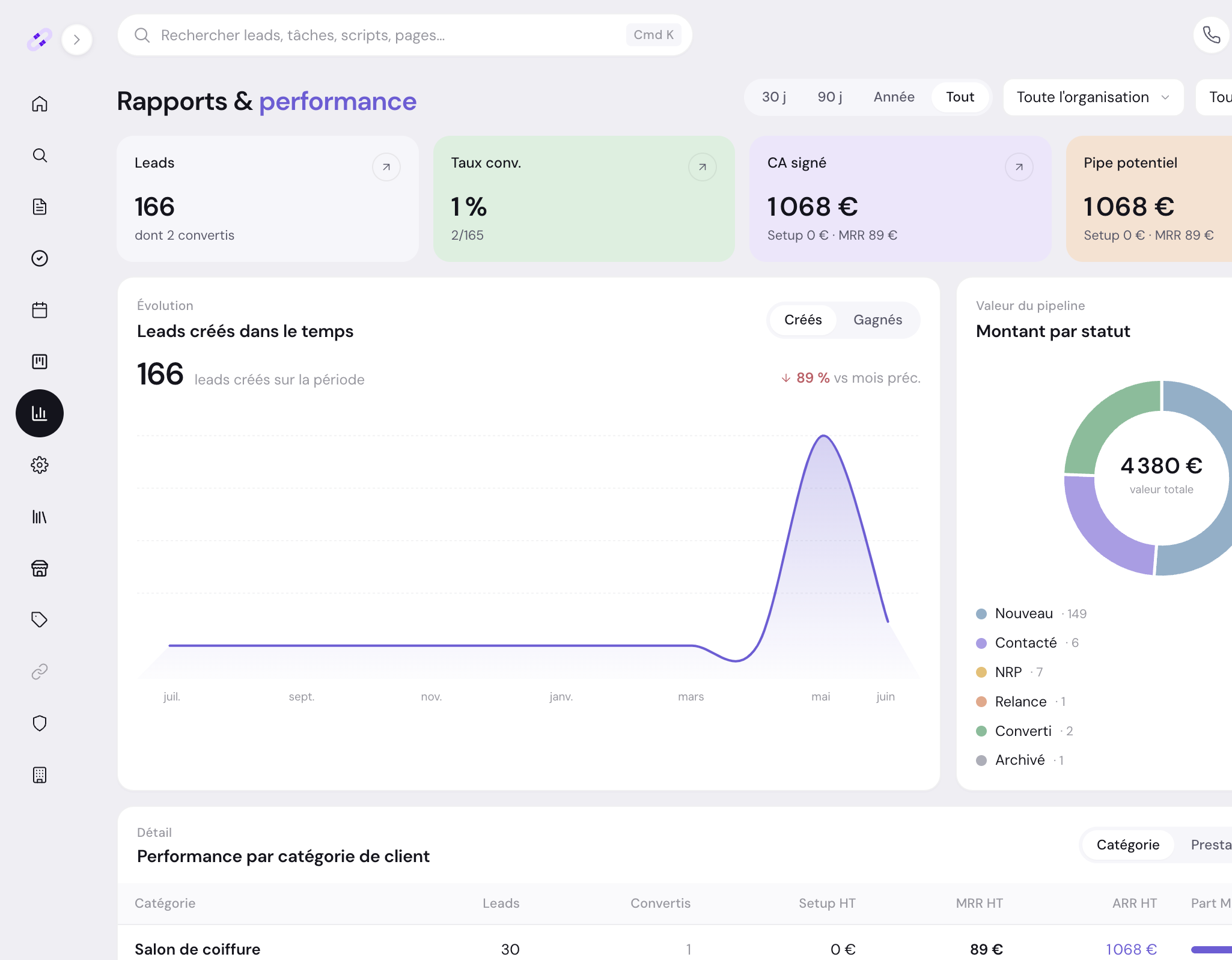1232x960 pixels.
Task: Open the Tasks checkmark sidebar icon
Action: click(x=40, y=258)
